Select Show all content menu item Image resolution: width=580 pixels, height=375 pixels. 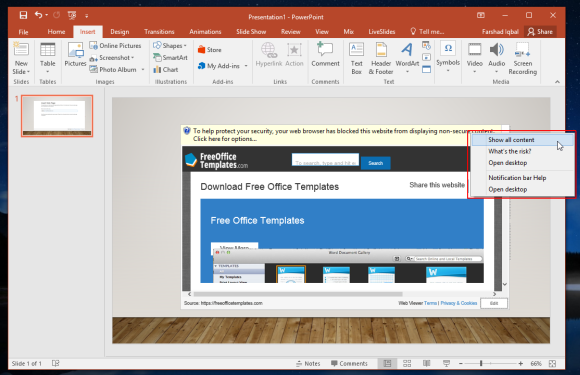coord(522,140)
